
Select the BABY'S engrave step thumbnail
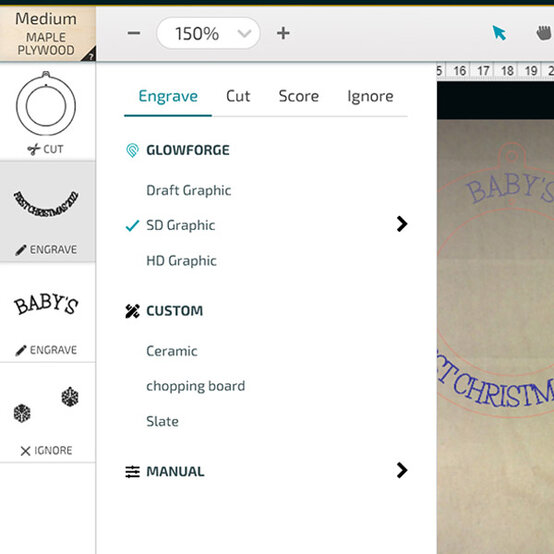[46, 303]
